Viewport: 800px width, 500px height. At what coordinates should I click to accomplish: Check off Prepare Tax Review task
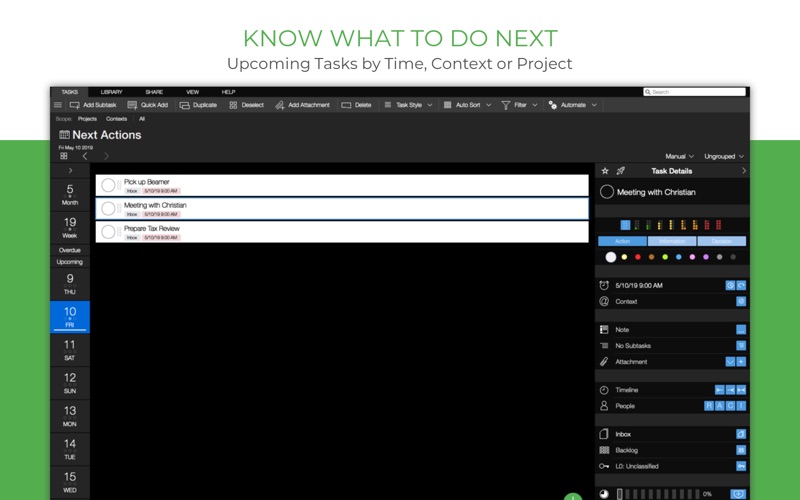(108, 232)
